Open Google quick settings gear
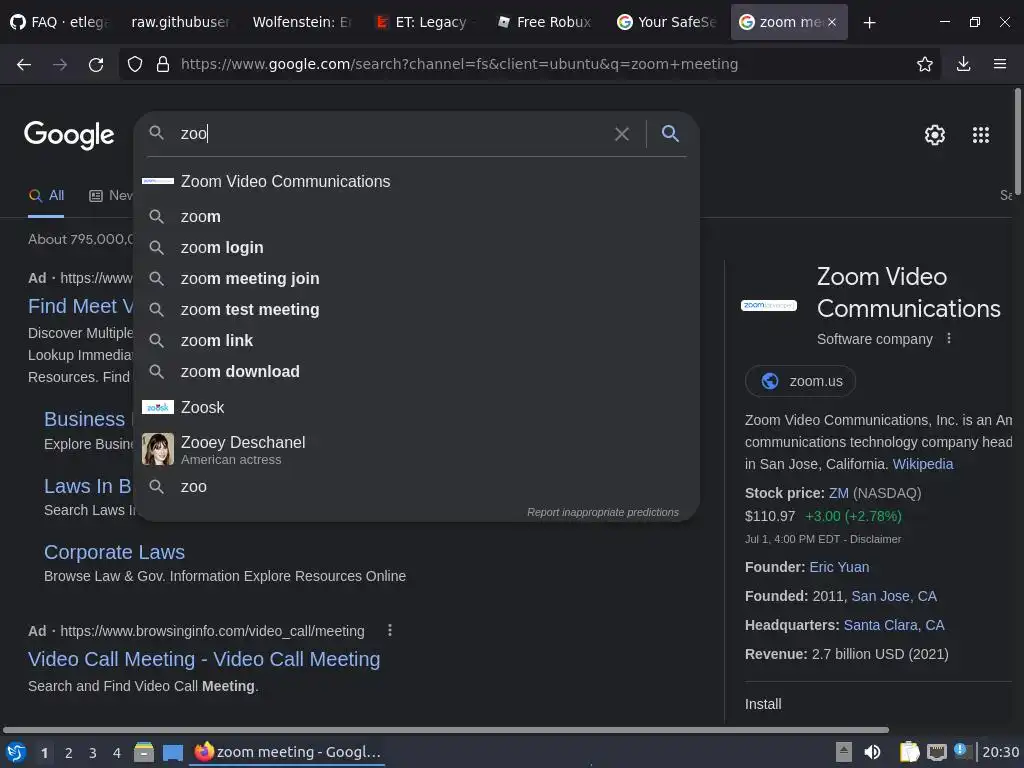This screenshot has height=768, width=1024. (935, 135)
